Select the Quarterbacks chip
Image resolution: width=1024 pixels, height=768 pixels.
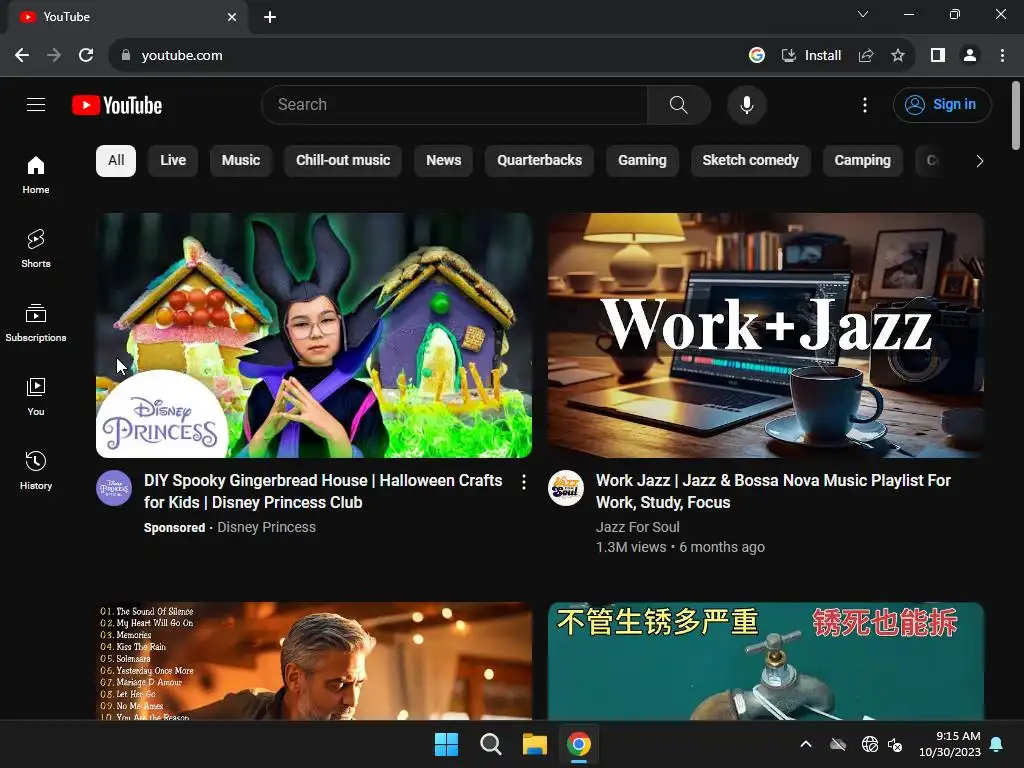(x=539, y=161)
